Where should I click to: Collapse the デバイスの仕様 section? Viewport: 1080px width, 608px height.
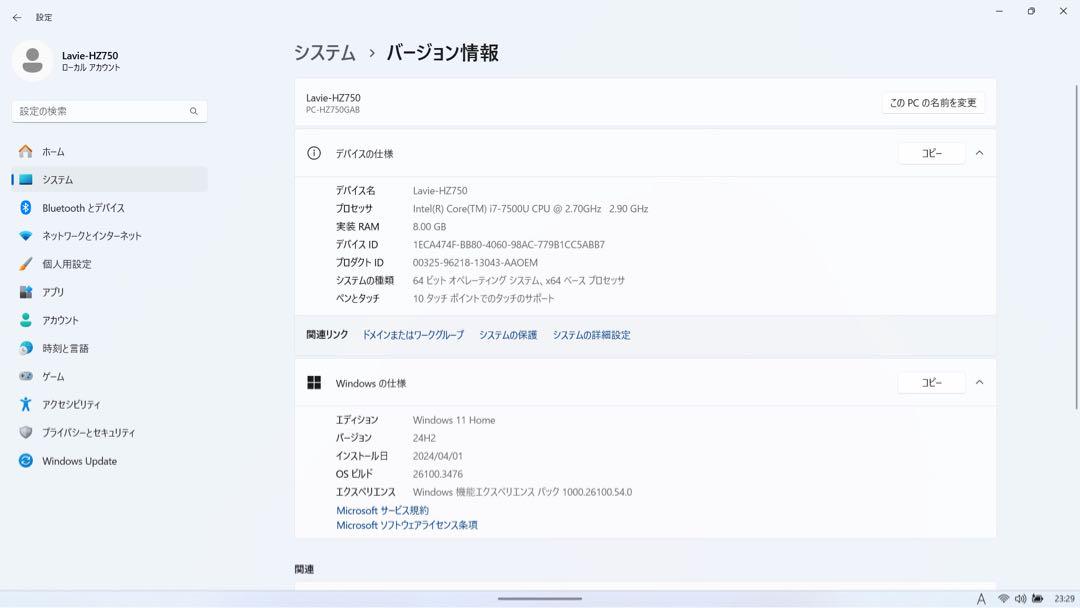(979, 154)
